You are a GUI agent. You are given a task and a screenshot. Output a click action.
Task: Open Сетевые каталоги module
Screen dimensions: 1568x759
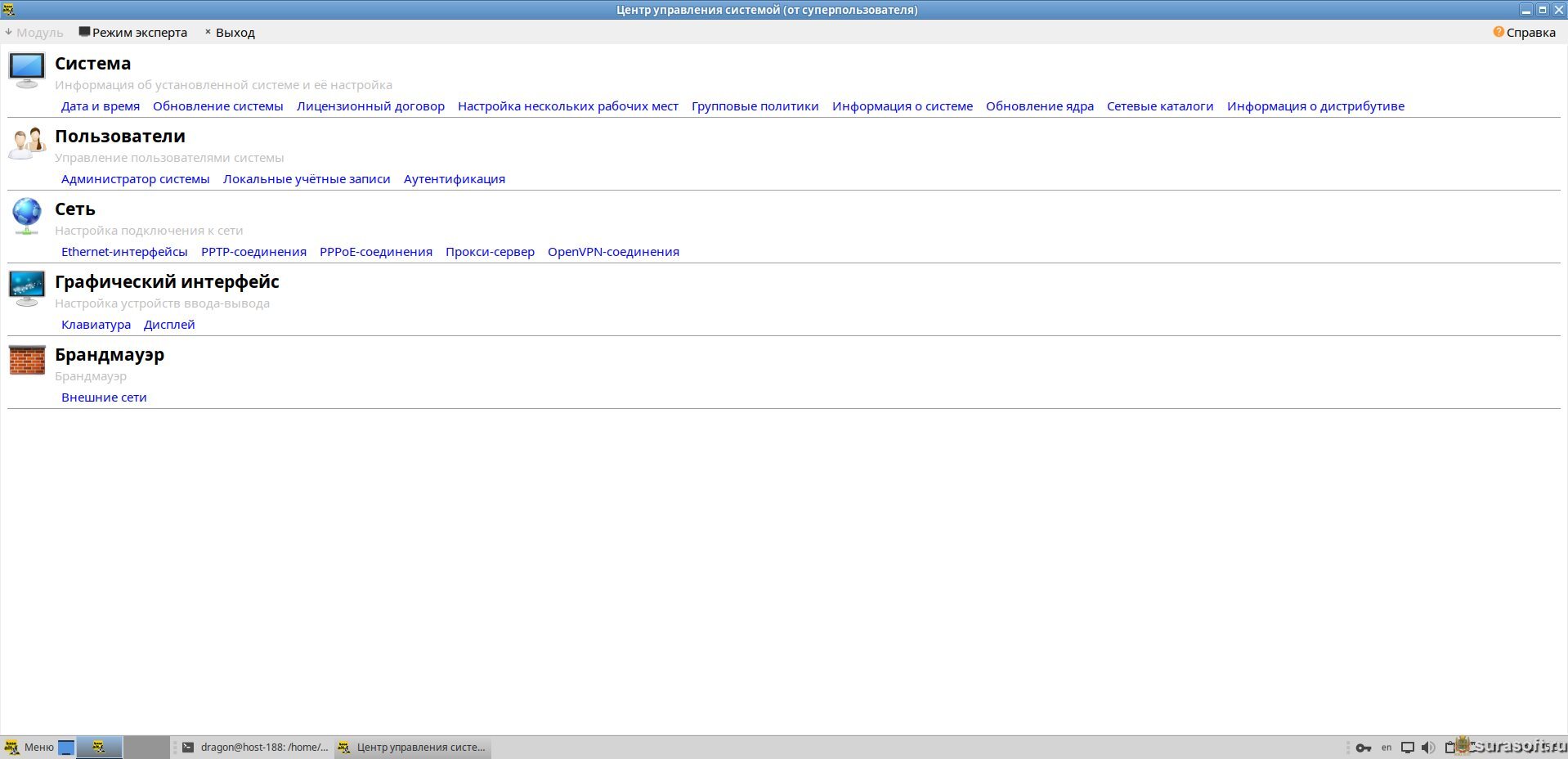click(1160, 106)
